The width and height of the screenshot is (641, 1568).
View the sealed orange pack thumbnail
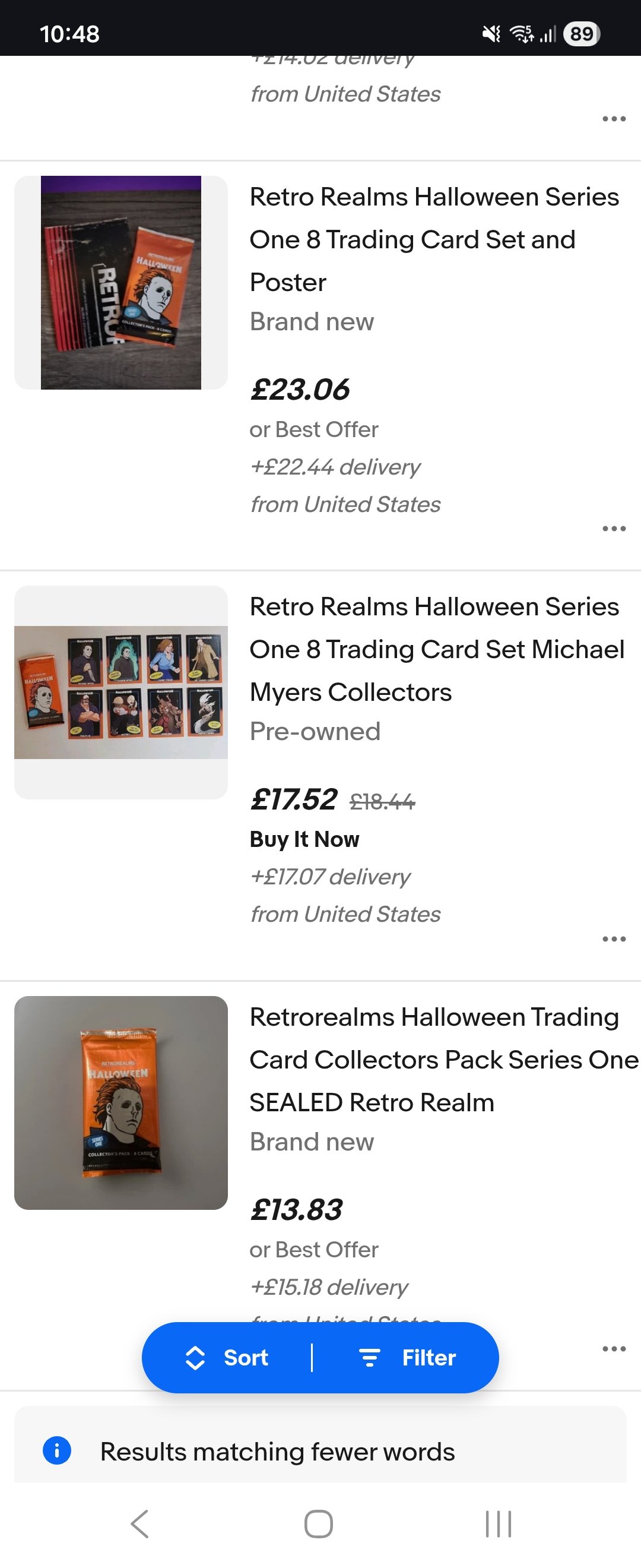[121, 1102]
